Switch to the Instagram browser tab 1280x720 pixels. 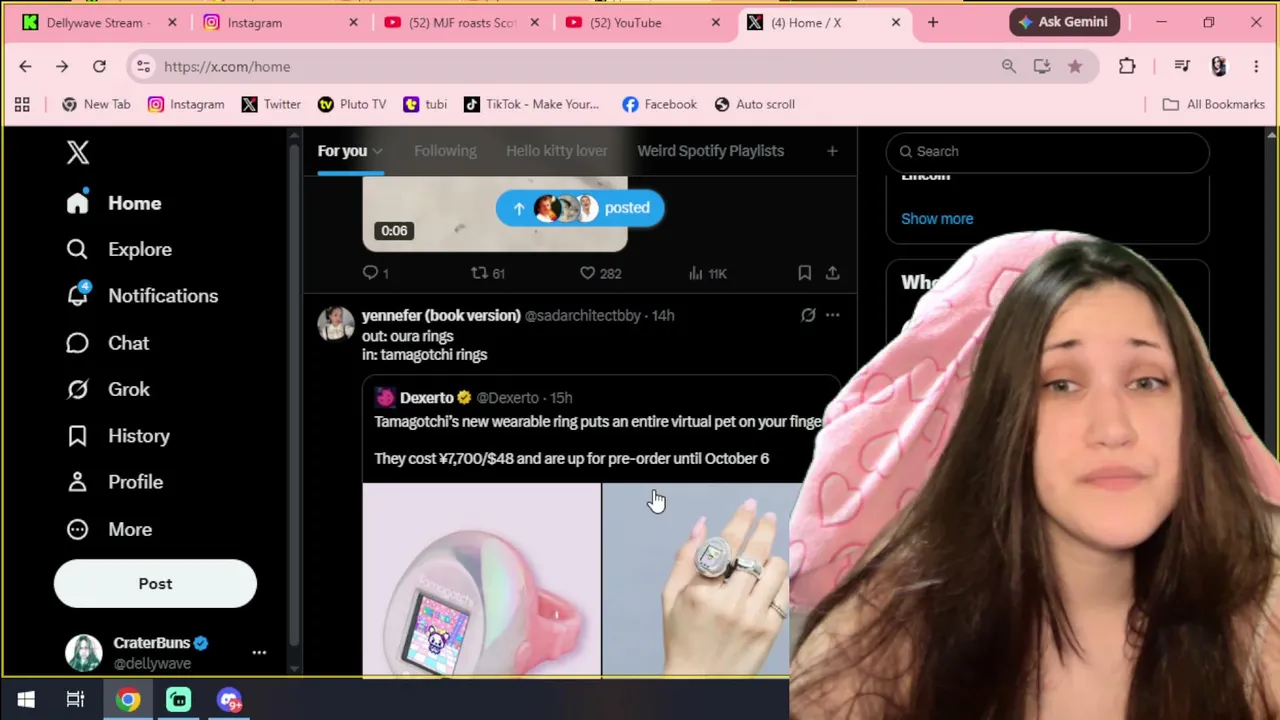[280, 22]
